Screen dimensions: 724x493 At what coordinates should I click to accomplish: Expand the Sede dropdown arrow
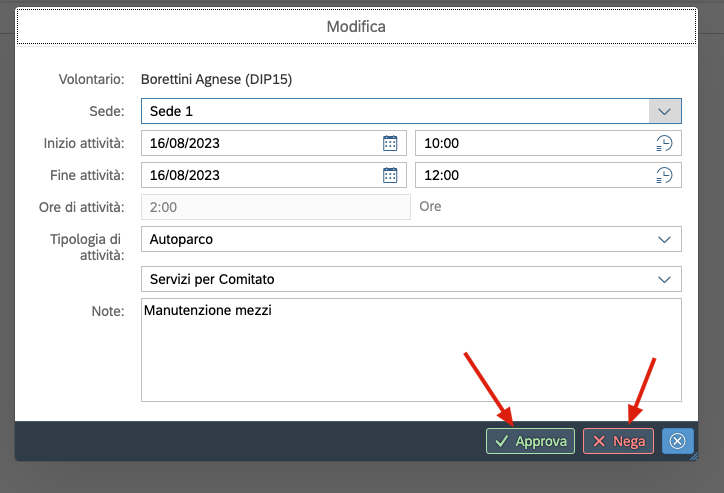pos(665,110)
